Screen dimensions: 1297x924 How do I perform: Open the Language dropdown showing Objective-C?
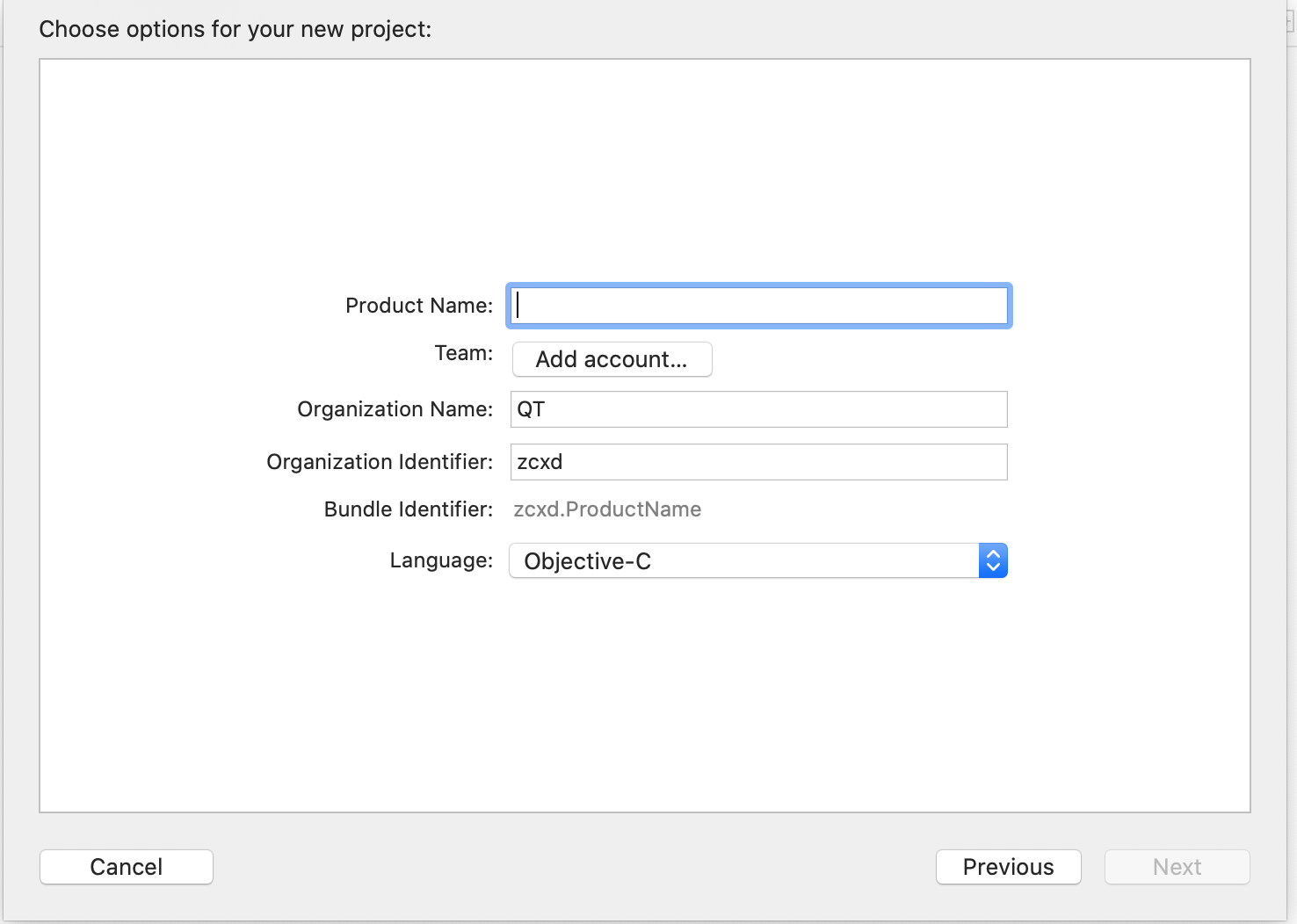coord(743,561)
